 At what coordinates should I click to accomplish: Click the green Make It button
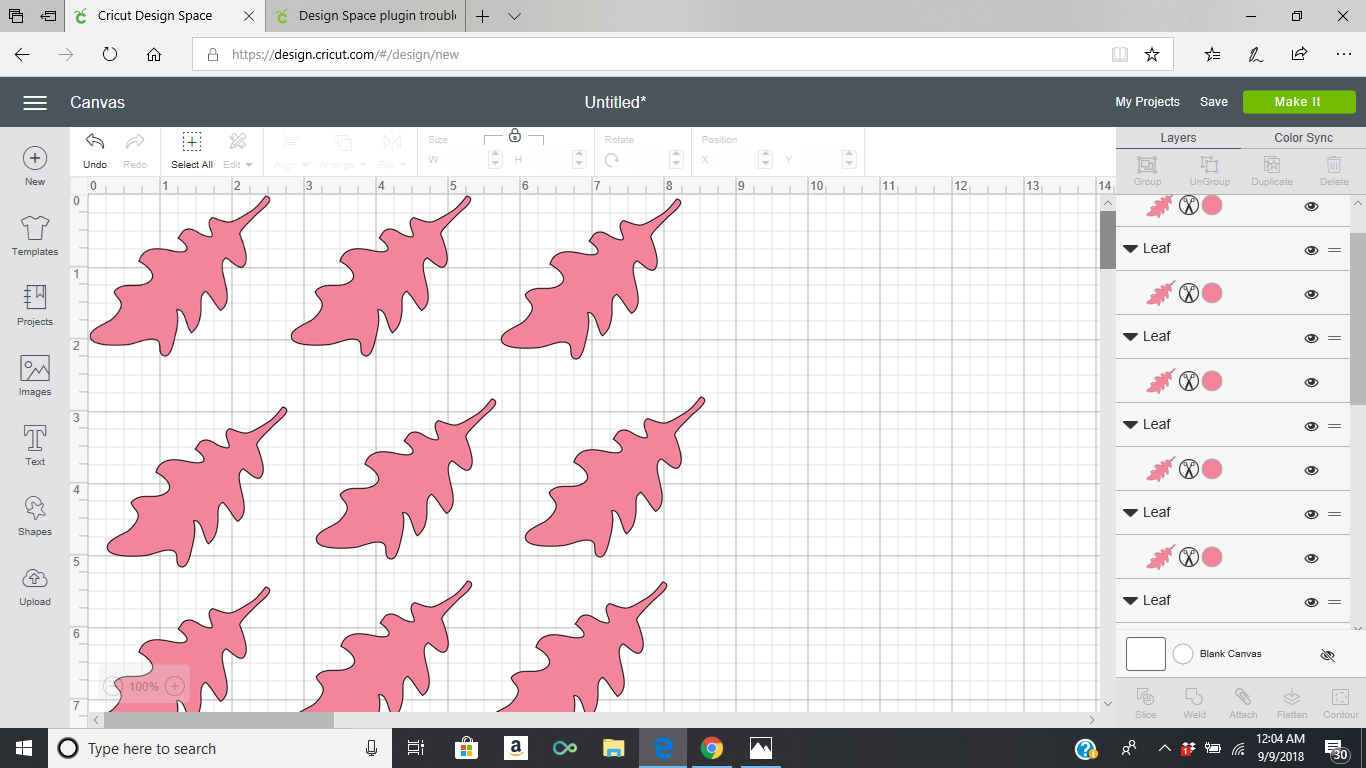tap(1298, 102)
